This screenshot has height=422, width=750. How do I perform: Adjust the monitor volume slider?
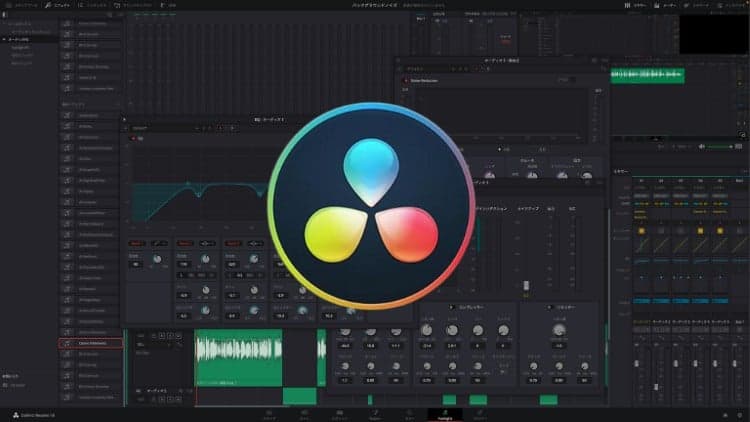[x=720, y=146]
